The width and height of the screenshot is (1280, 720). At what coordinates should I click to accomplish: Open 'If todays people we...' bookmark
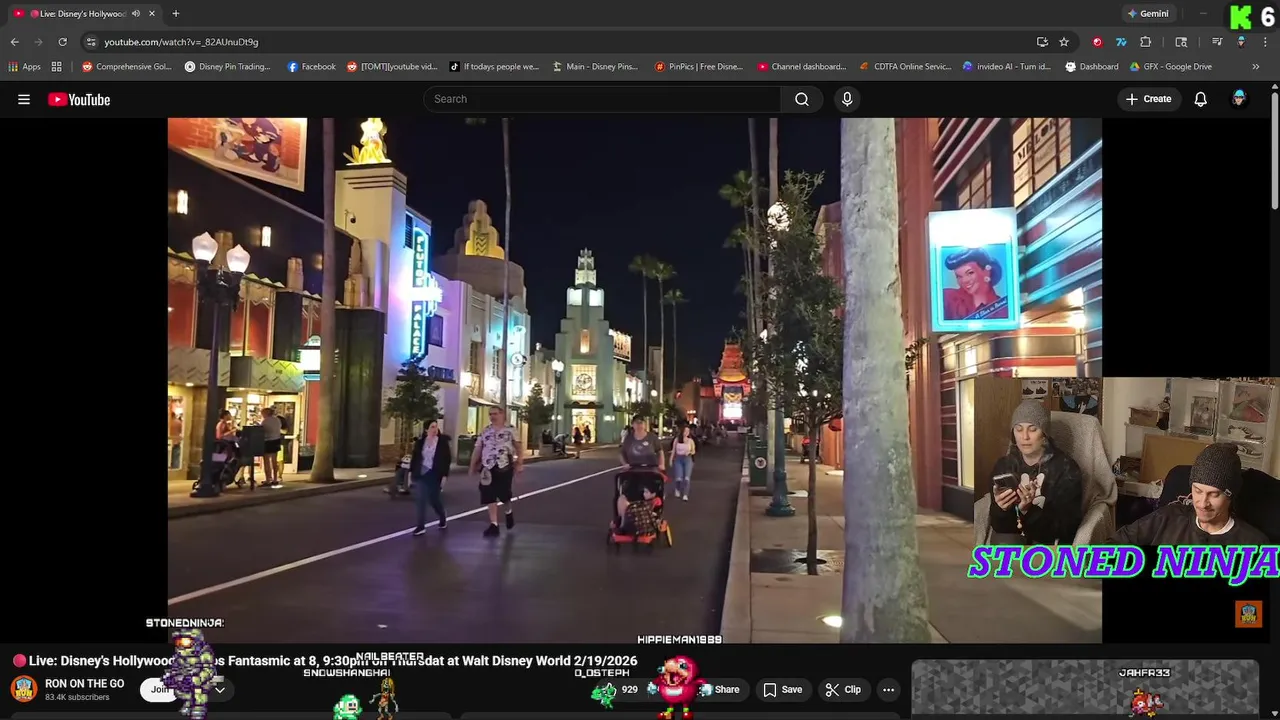494,67
